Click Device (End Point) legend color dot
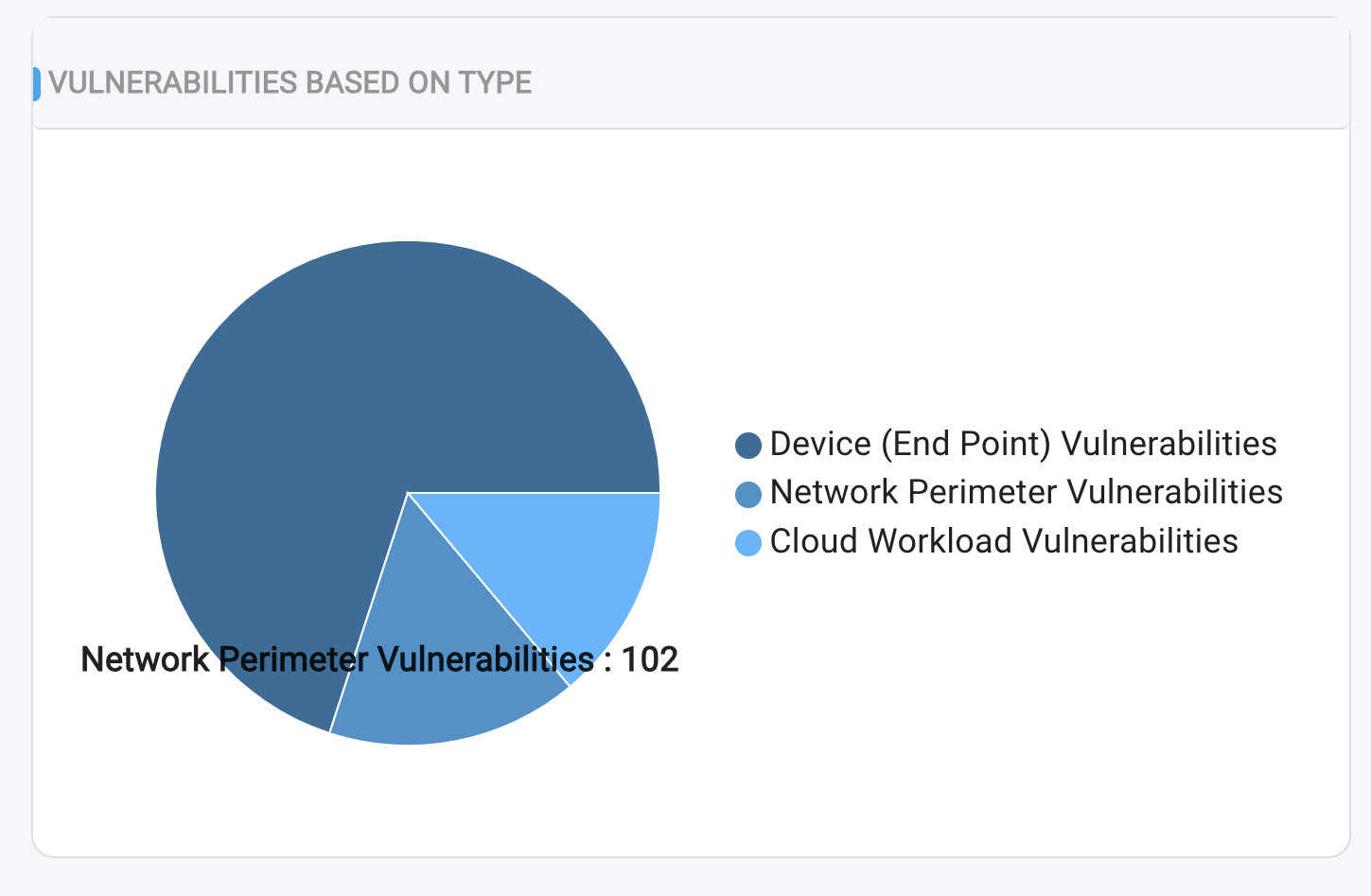1371x896 pixels. [748, 445]
